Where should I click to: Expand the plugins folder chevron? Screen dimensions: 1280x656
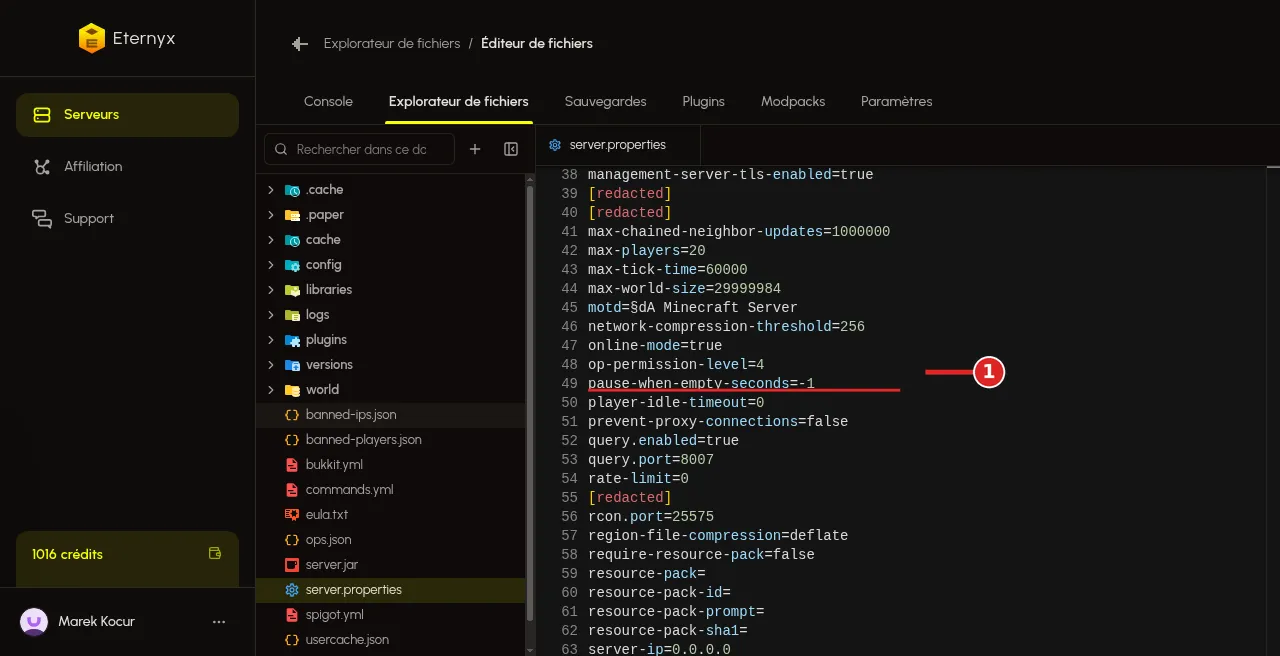click(x=270, y=340)
